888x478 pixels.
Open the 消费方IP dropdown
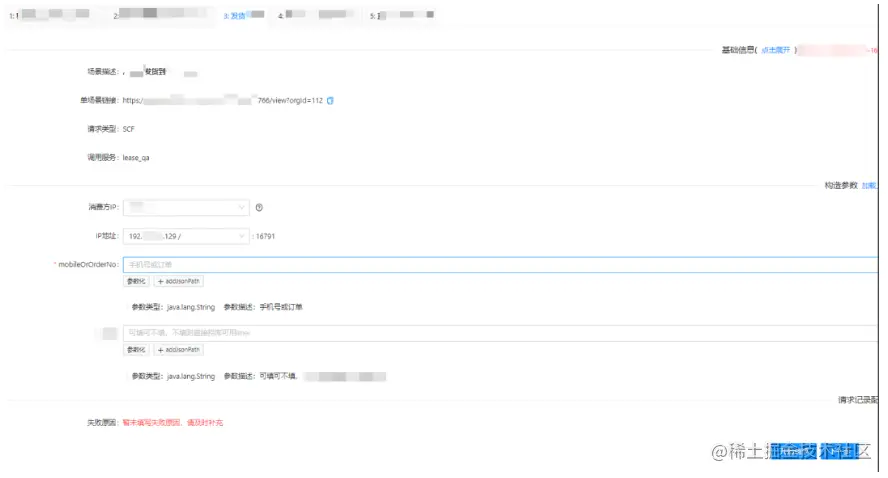[186, 207]
